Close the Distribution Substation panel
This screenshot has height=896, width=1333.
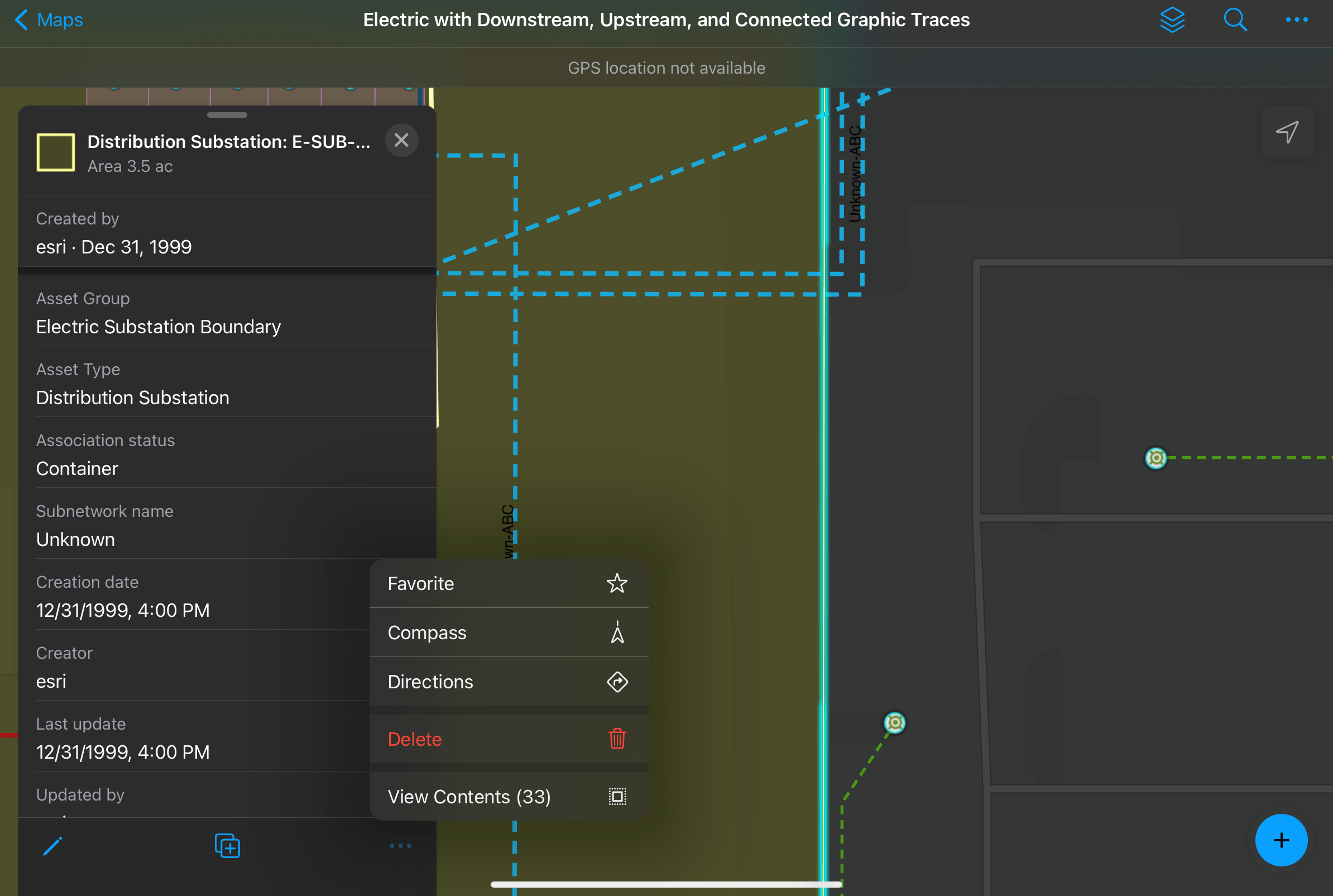pyautogui.click(x=402, y=140)
